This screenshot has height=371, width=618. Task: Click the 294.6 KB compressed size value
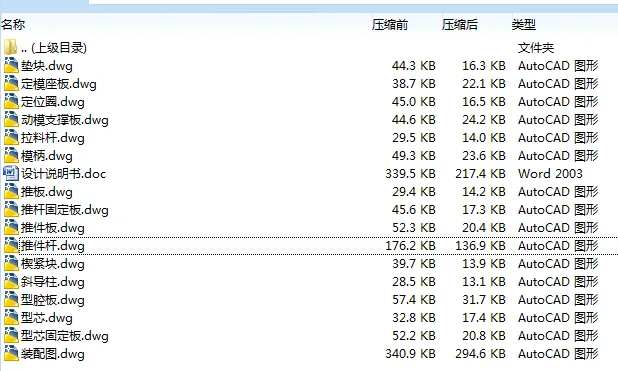pos(480,354)
